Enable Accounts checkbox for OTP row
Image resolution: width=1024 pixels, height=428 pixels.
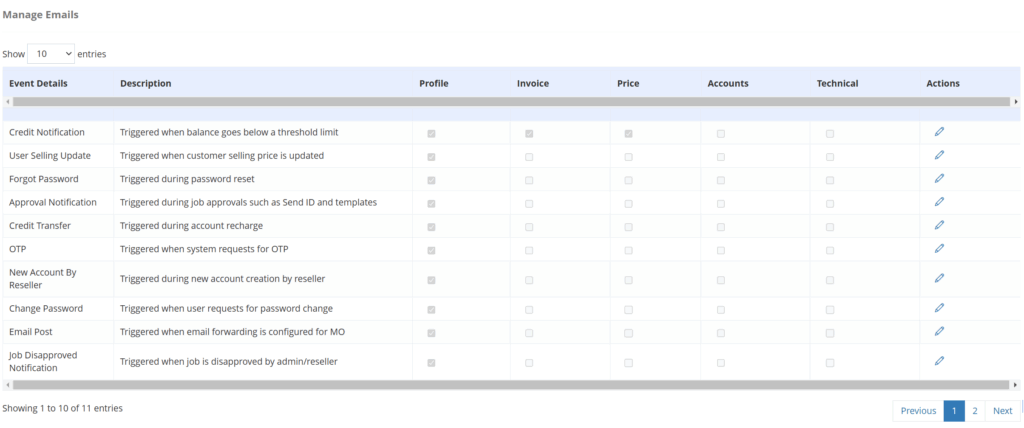pyautogui.click(x=721, y=250)
